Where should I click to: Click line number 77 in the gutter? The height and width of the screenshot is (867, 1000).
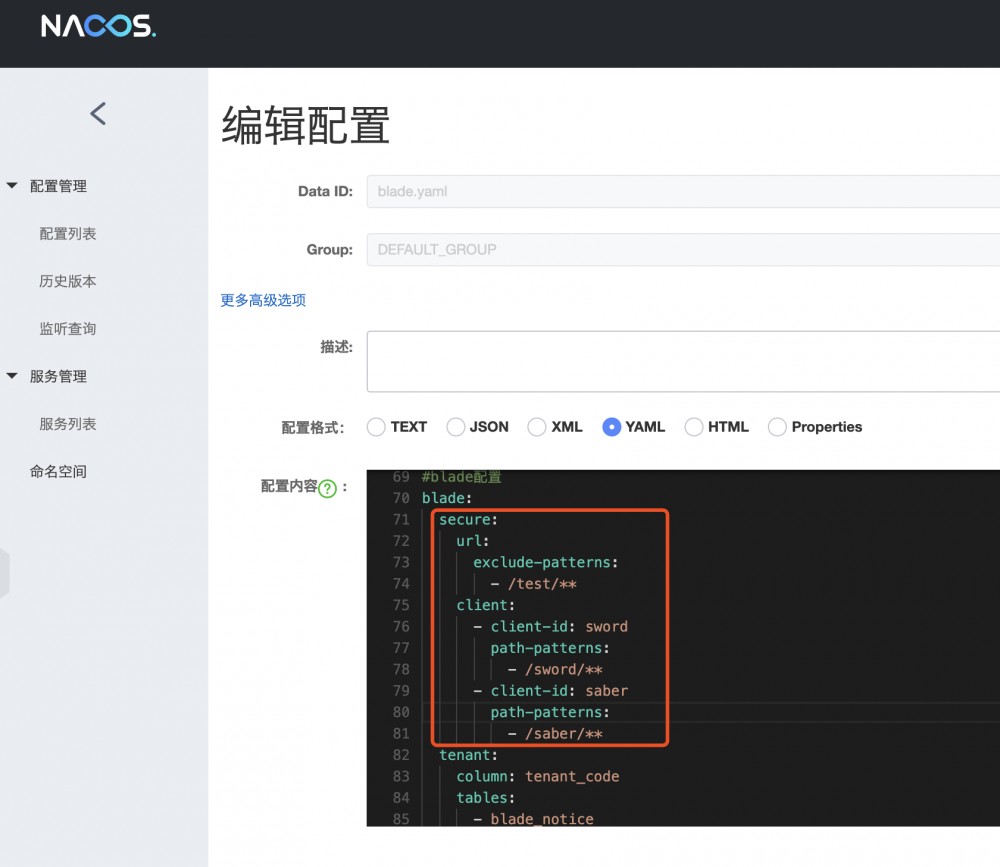401,648
